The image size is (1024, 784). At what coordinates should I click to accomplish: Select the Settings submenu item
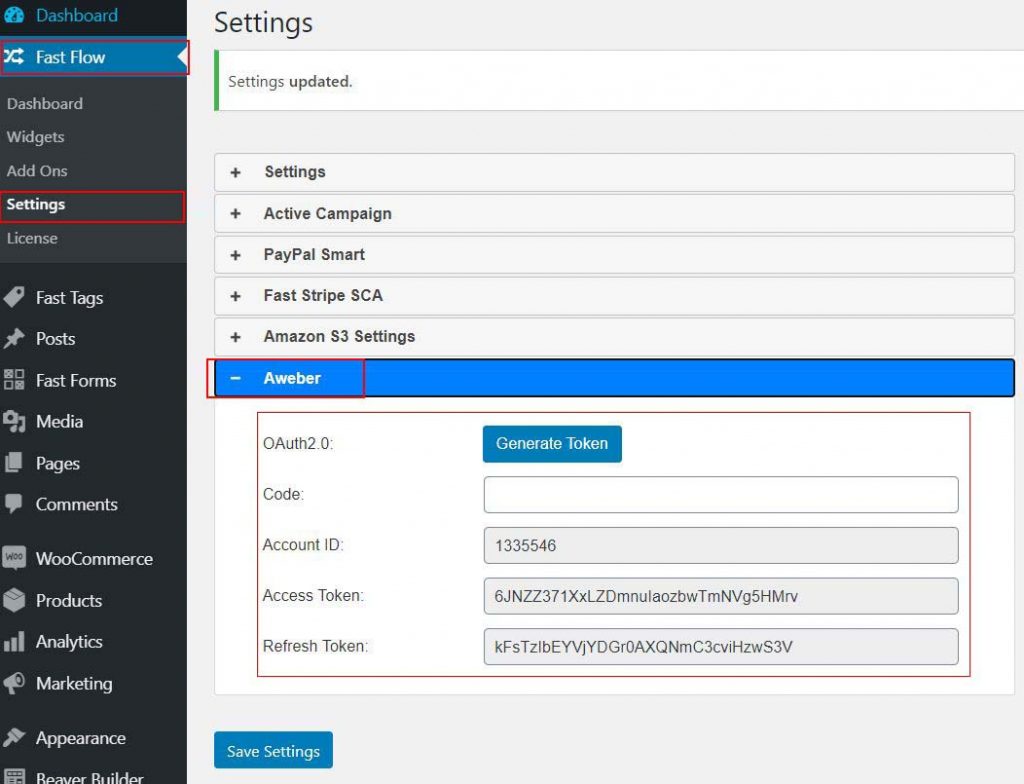coord(36,204)
